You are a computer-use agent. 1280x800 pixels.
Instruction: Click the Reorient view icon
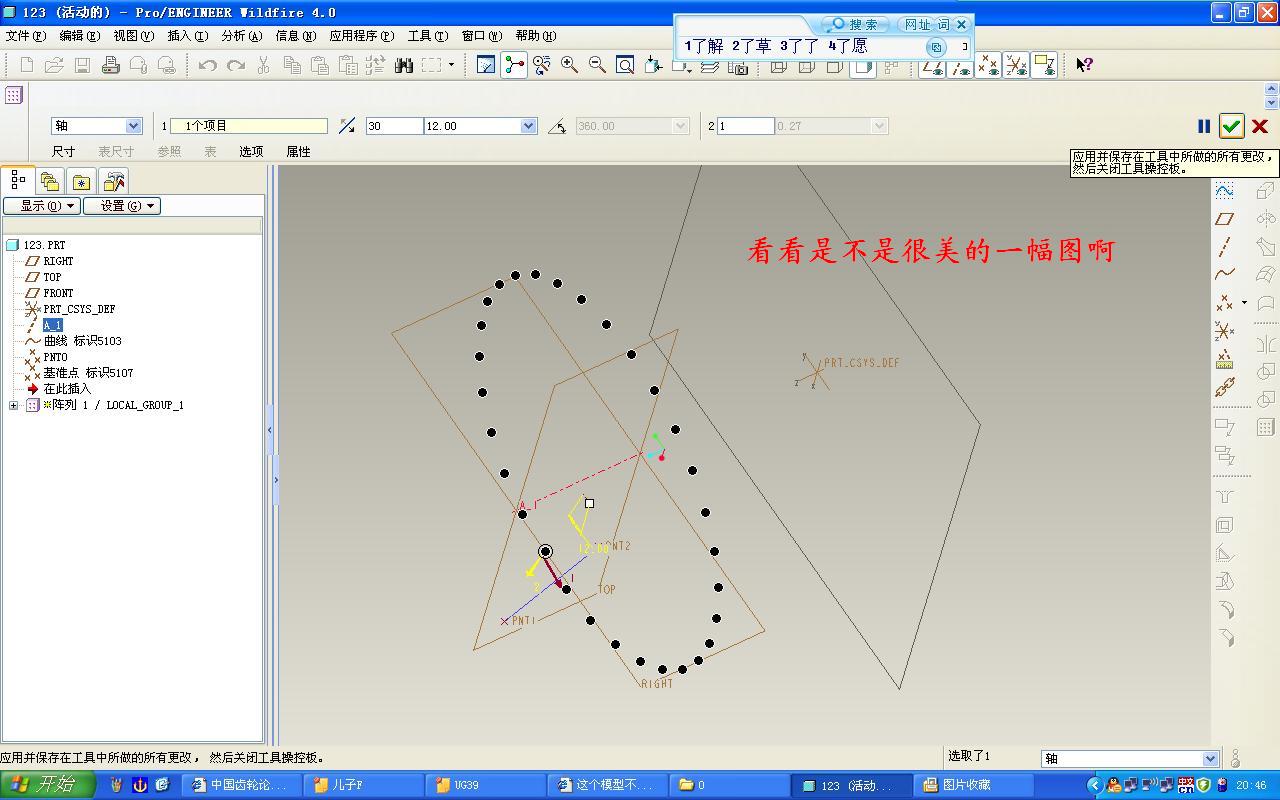pyautogui.click(x=653, y=65)
